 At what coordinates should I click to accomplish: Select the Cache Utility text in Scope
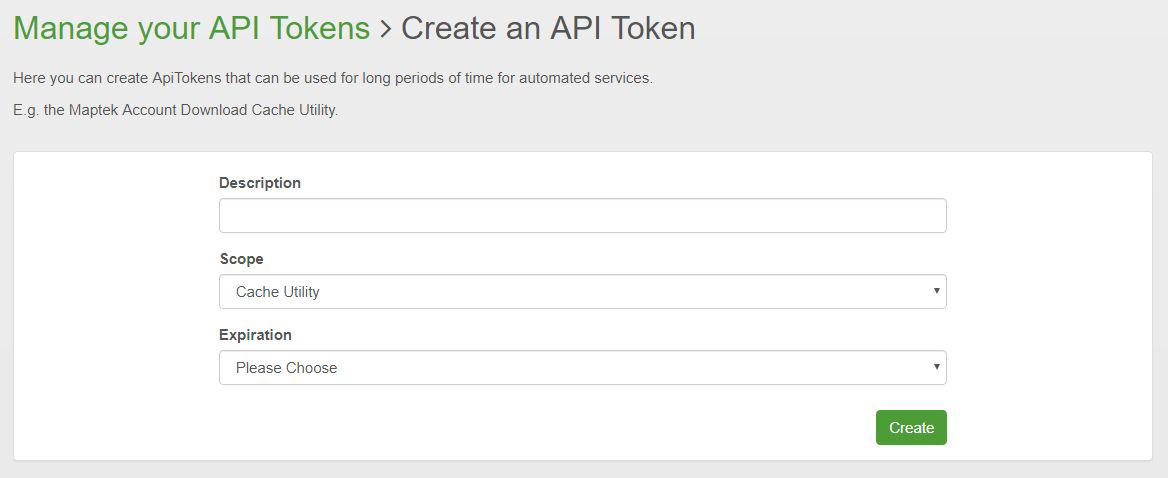tap(278, 292)
